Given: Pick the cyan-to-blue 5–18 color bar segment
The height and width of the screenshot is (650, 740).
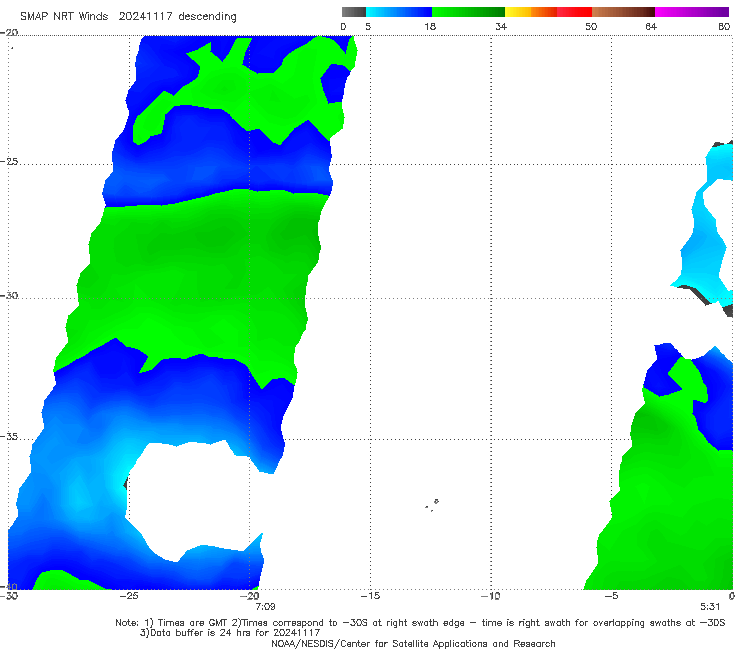Looking at the screenshot, I should pos(399,12).
